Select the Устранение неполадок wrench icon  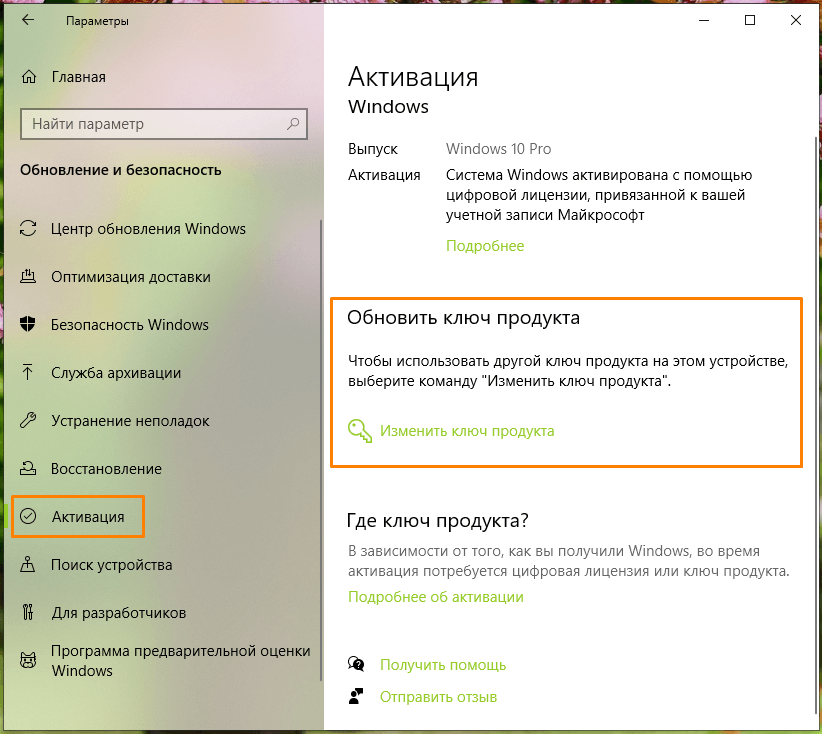click(x=28, y=420)
